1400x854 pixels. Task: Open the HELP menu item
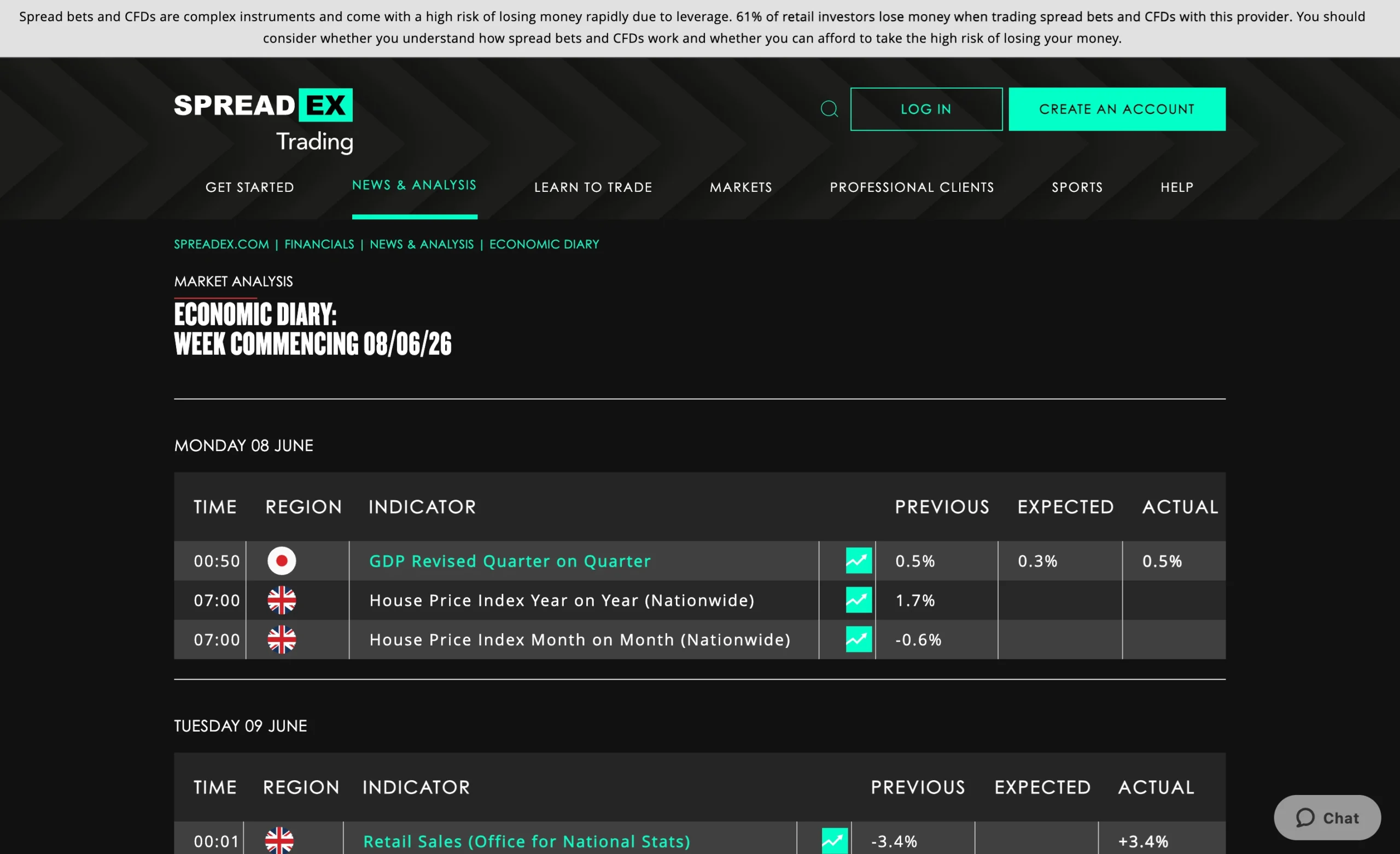[1177, 187]
